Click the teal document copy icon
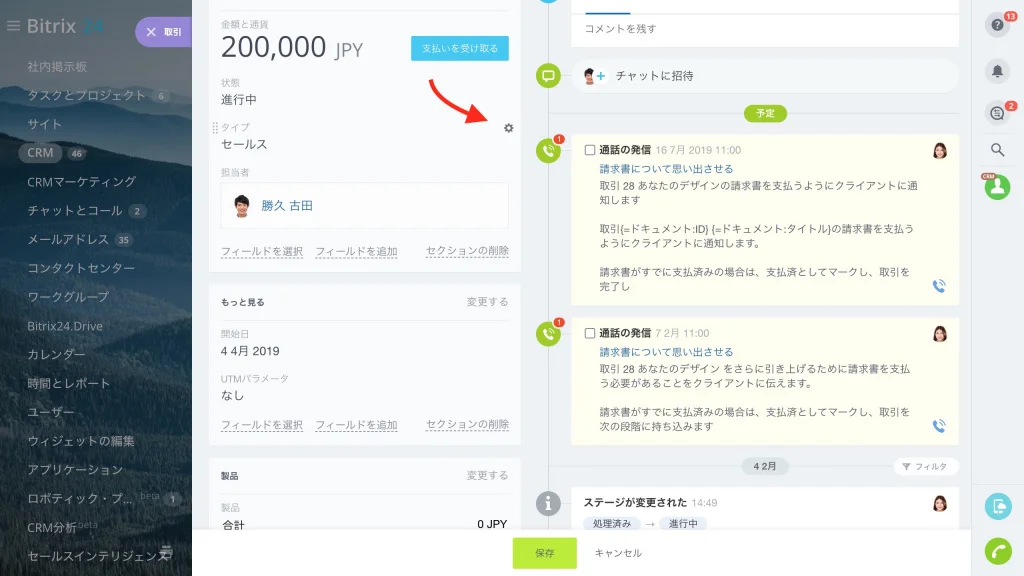 click(x=998, y=506)
